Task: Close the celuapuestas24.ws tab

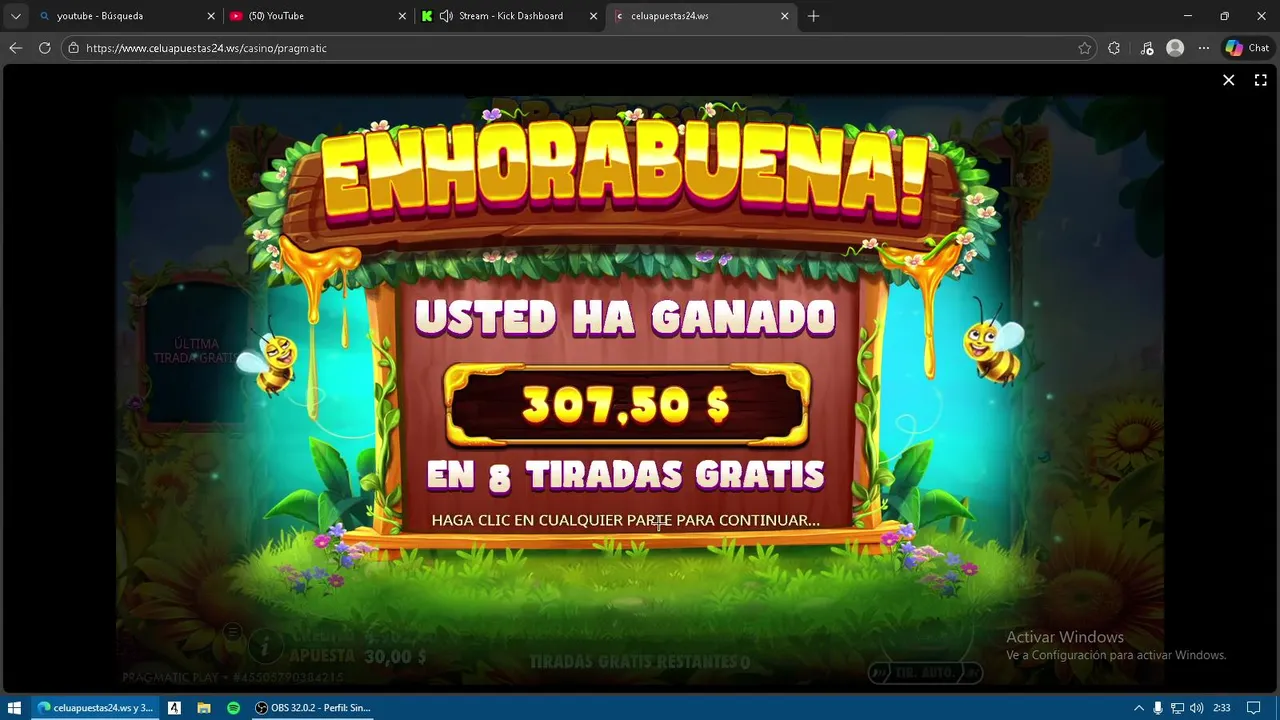Action: pyautogui.click(x=784, y=16)
